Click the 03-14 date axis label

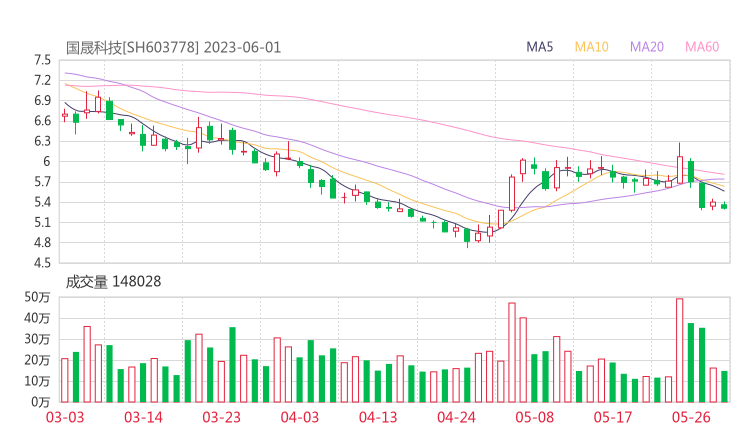click(143, 417)
